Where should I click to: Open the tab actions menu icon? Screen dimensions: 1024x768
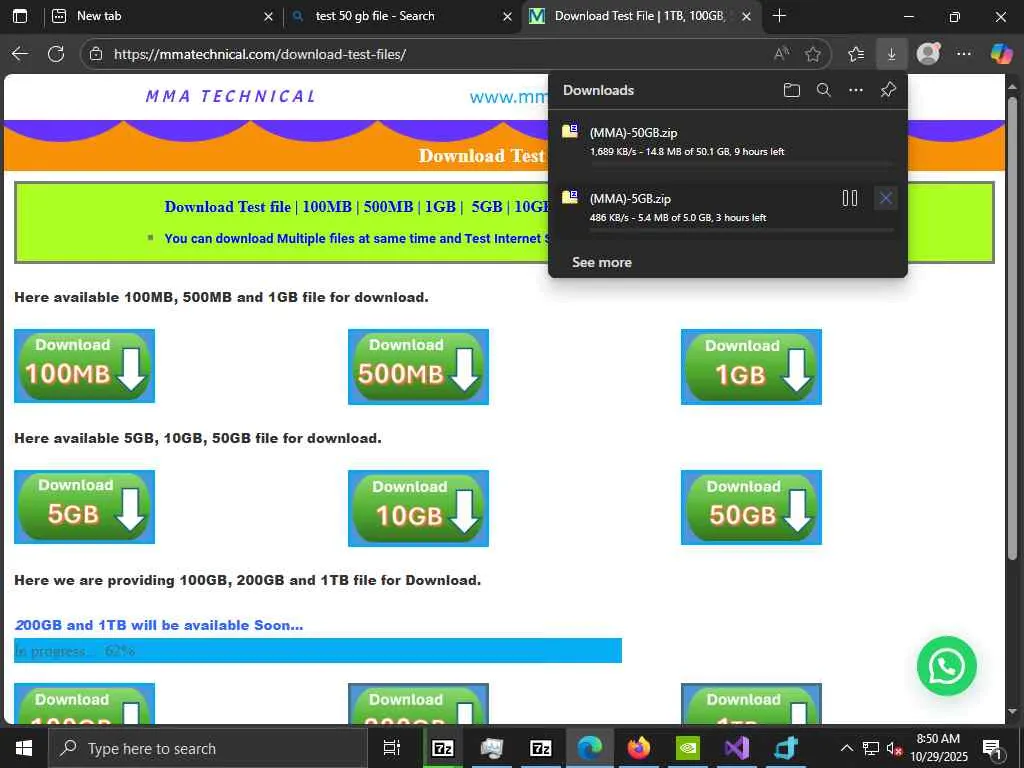20,16
